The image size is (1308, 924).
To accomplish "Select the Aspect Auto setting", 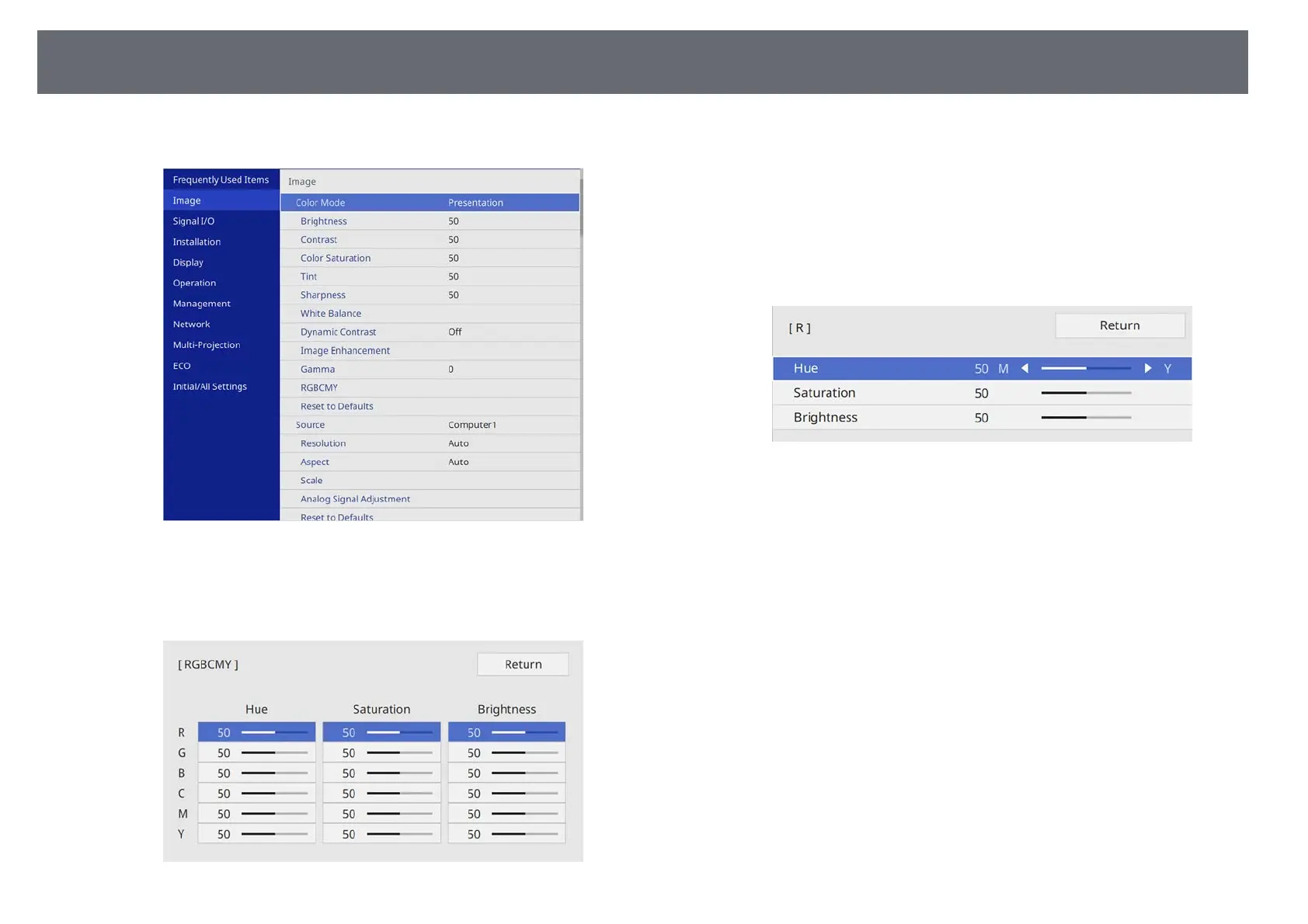I will tap(430, 462).
